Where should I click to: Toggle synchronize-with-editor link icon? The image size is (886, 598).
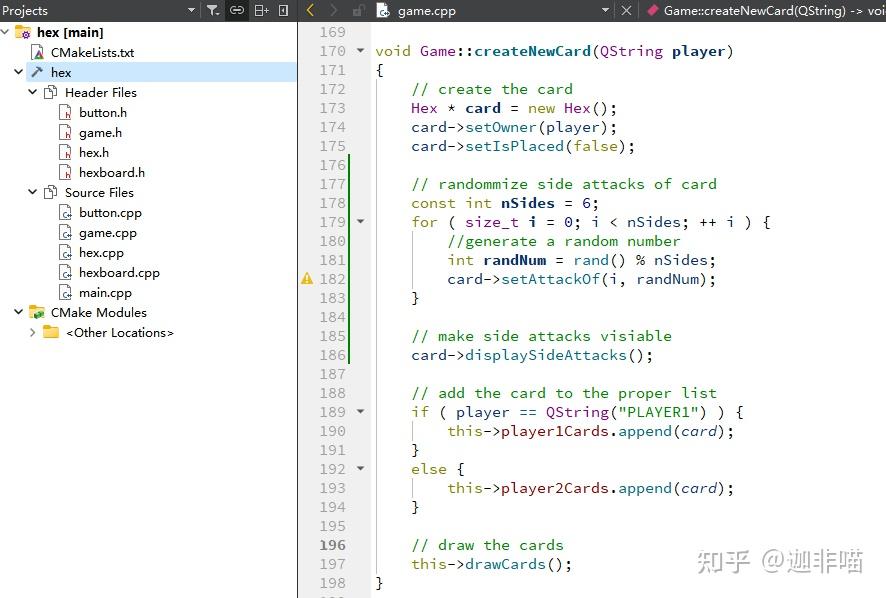pyautogui.click(x=237, y=10)
